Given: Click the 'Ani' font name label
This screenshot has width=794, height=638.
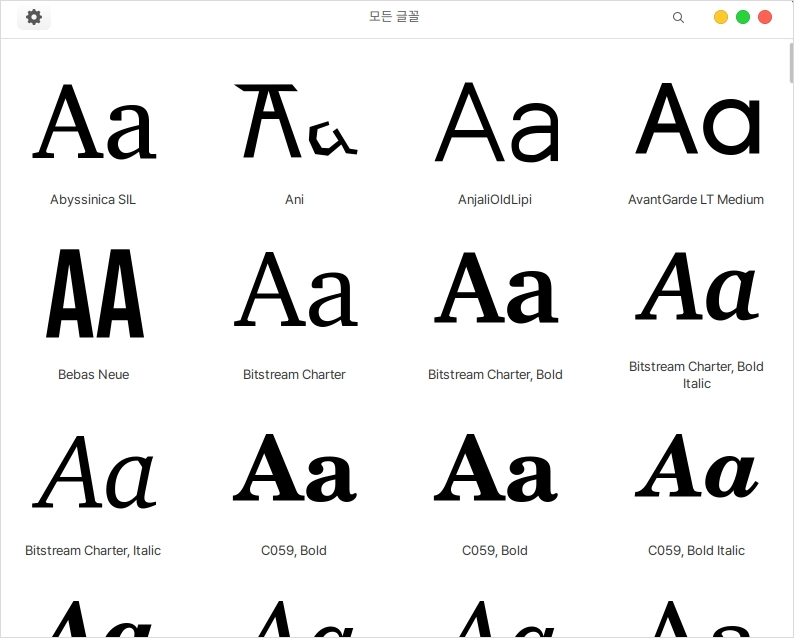Looking at the screenshot, I should [294, 200].
